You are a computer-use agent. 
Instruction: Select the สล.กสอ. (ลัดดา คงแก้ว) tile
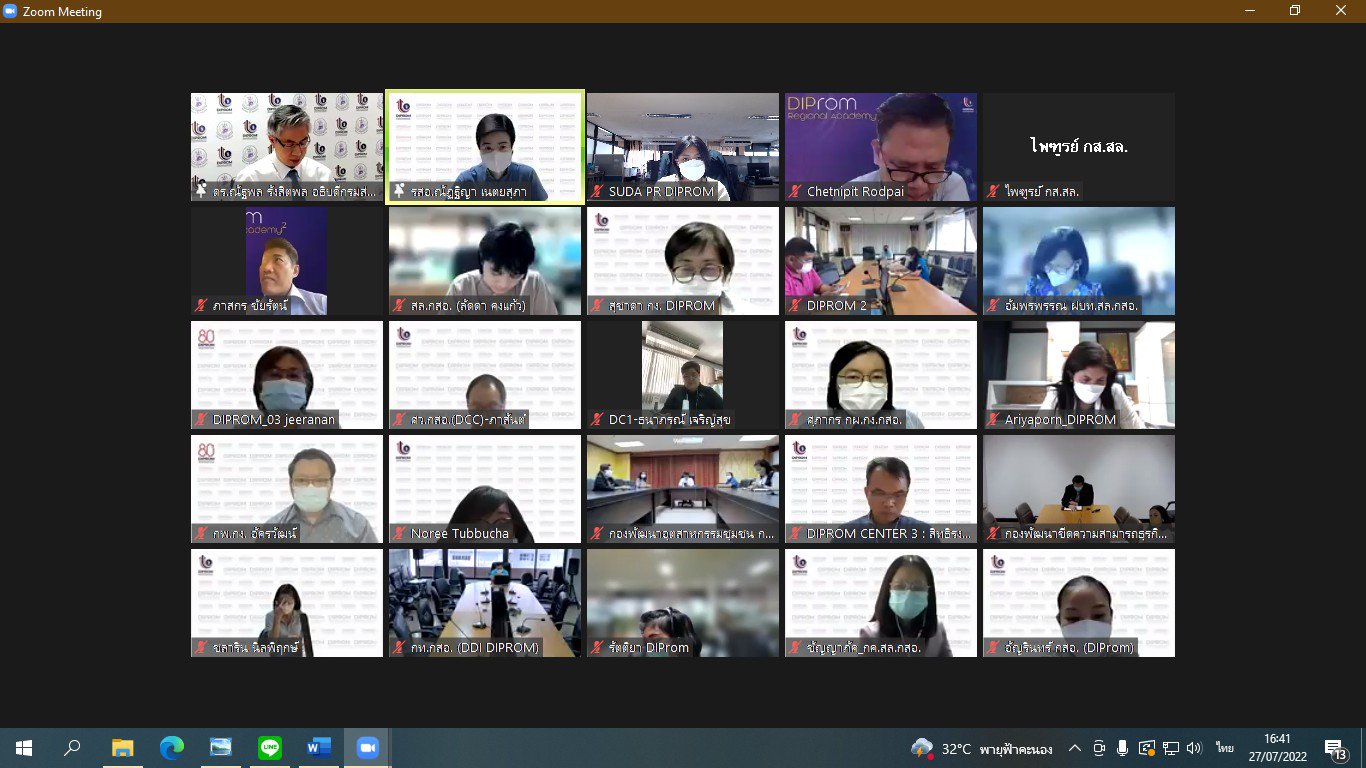tap(485, 261)
